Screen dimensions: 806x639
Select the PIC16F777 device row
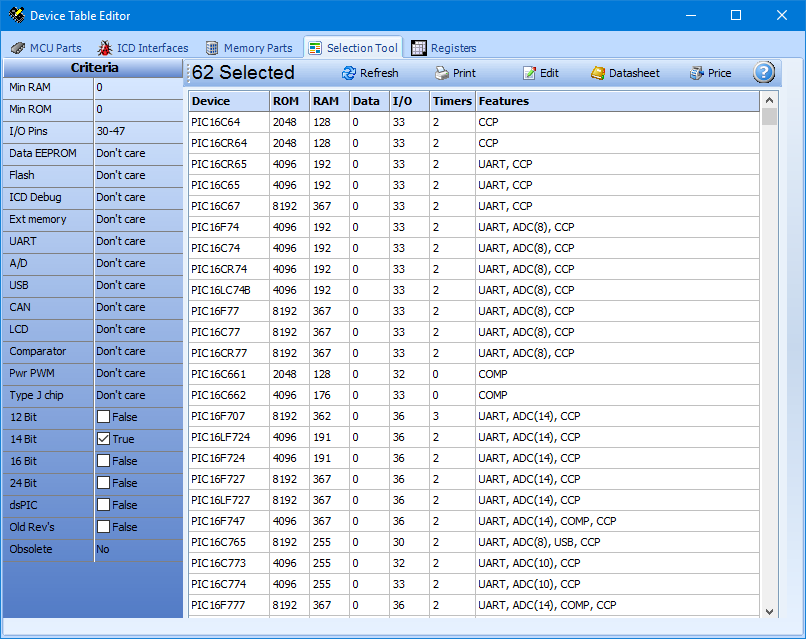[474, 605]
